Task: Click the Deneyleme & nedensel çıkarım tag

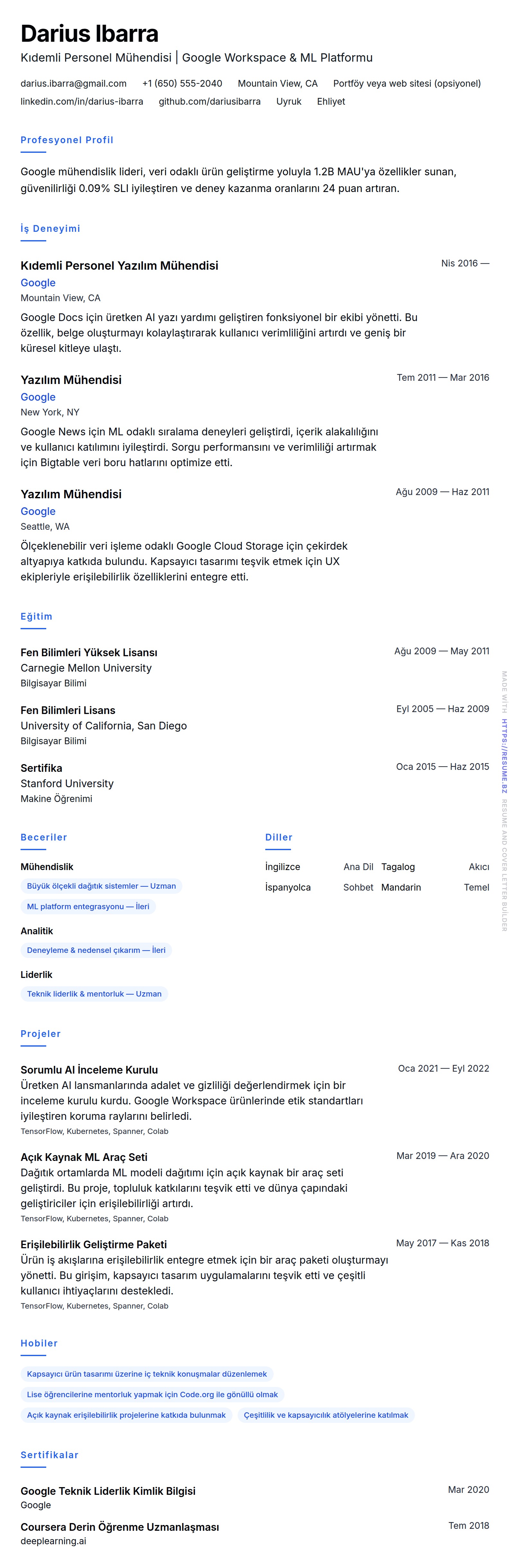Action: 96,951
